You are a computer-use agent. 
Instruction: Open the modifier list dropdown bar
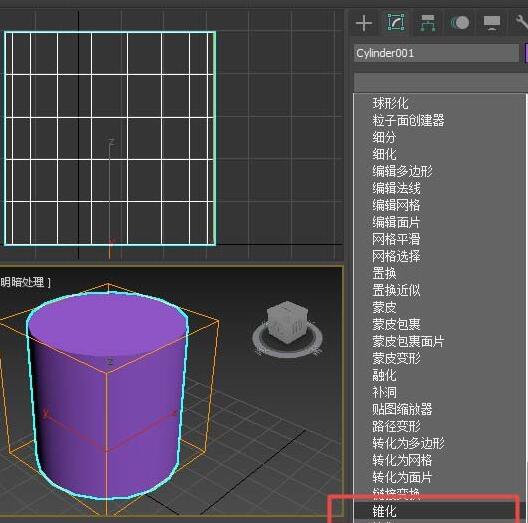440,82
